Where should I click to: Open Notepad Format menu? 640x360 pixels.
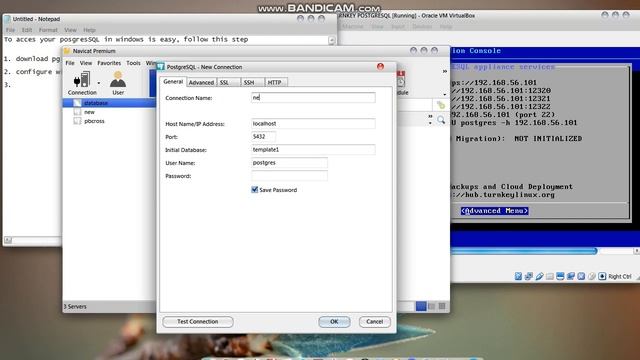pyautogui.click(x=48, y=30)
